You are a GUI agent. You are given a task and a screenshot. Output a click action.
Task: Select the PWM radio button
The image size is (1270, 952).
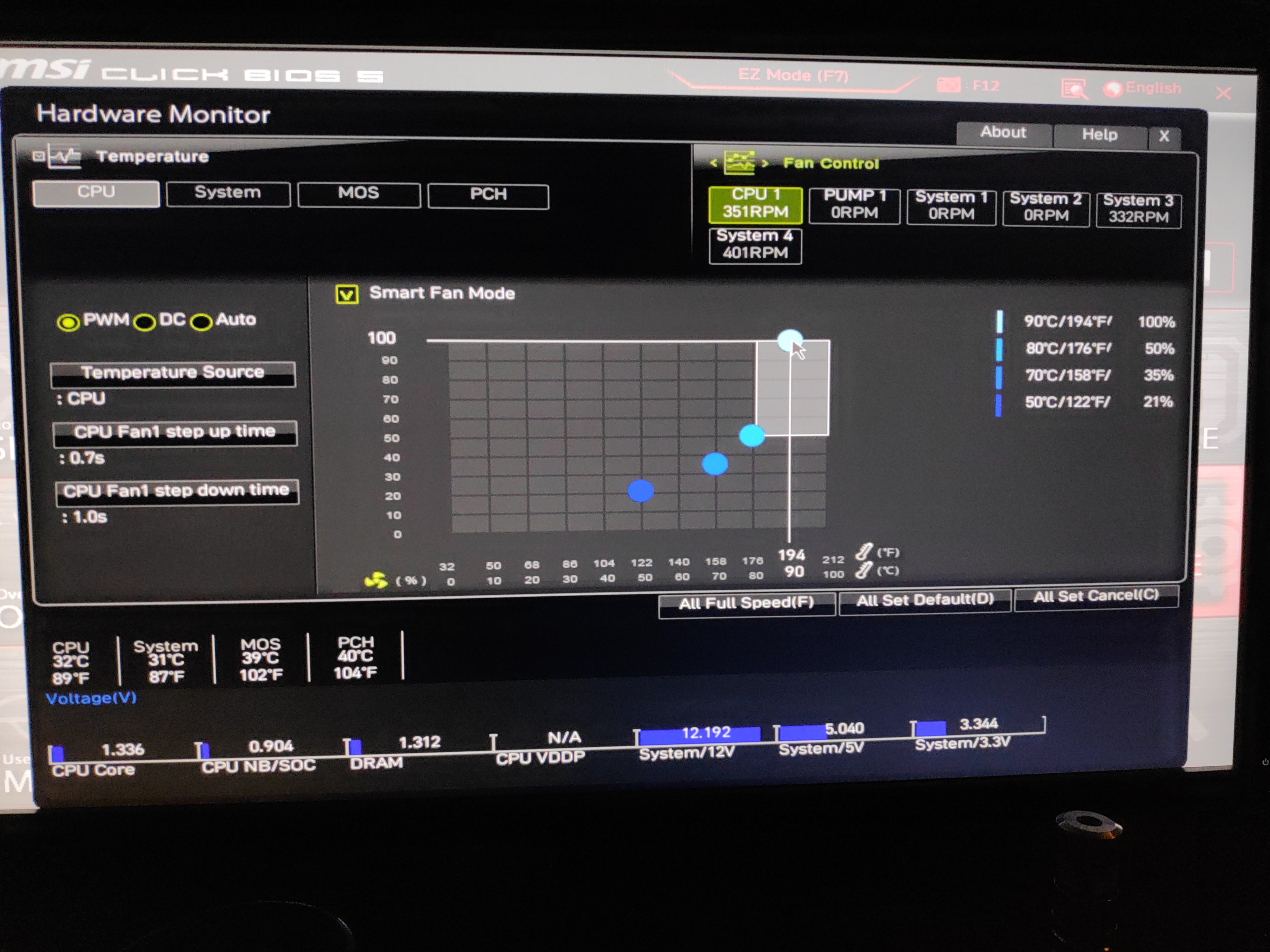pyautogui.click(x=68, y=323)
